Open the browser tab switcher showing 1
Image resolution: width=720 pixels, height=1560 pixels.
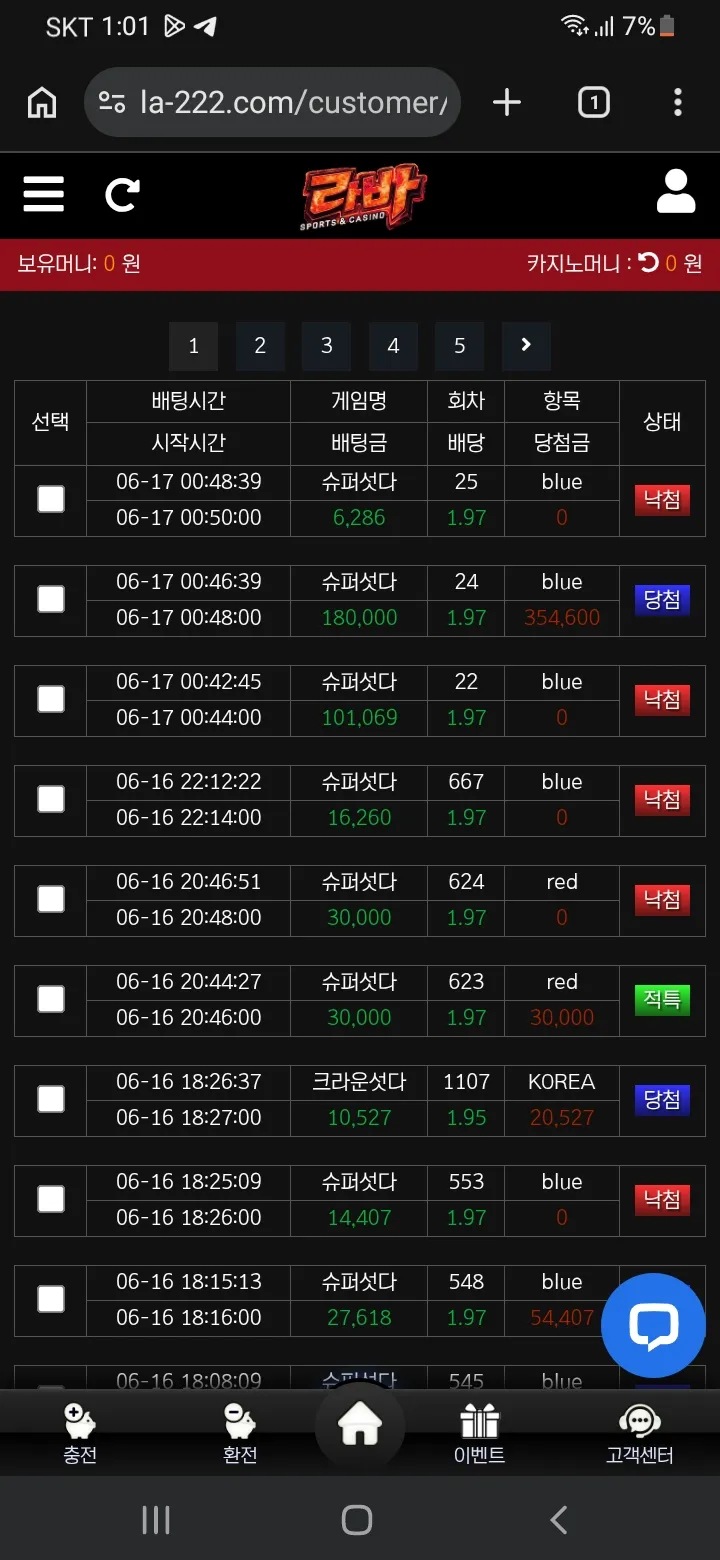pos(594,102)
